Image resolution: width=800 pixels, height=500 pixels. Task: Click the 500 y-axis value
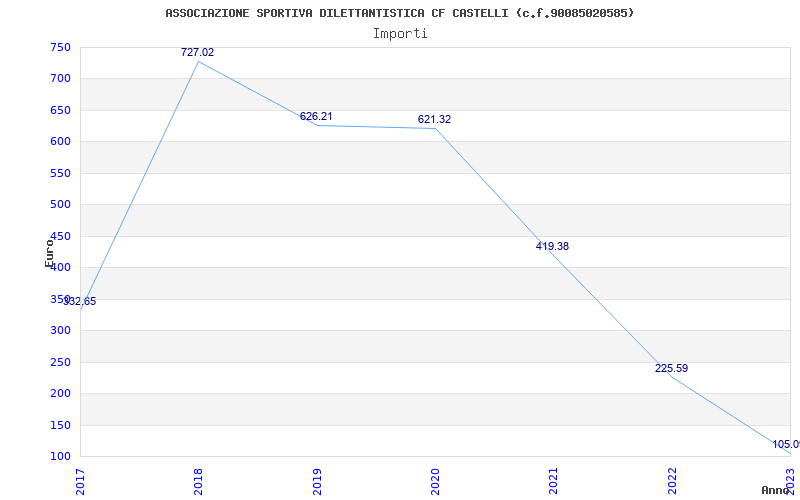60,205
